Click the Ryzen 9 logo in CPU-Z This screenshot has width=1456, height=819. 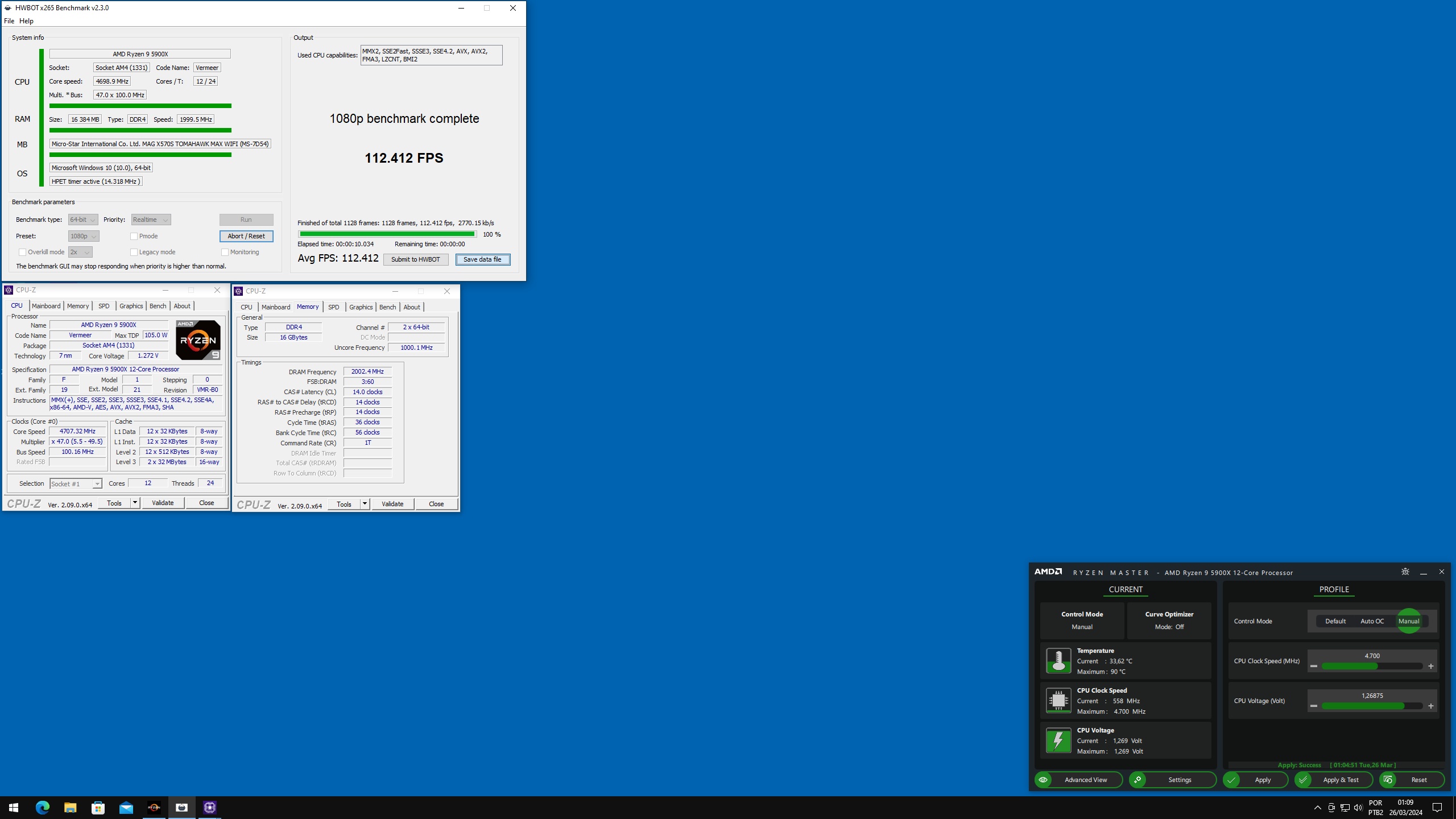coord(198,340)
